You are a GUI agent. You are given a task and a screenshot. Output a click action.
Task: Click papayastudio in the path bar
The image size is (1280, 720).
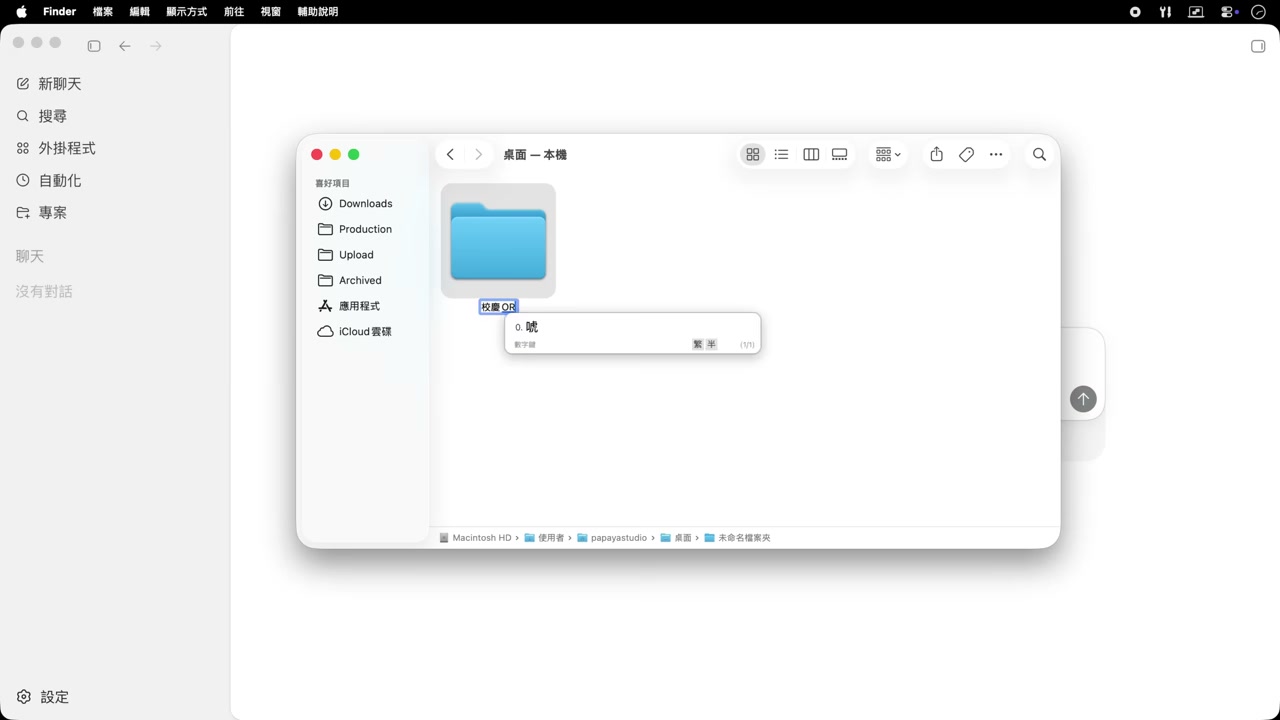click(612, 538)
